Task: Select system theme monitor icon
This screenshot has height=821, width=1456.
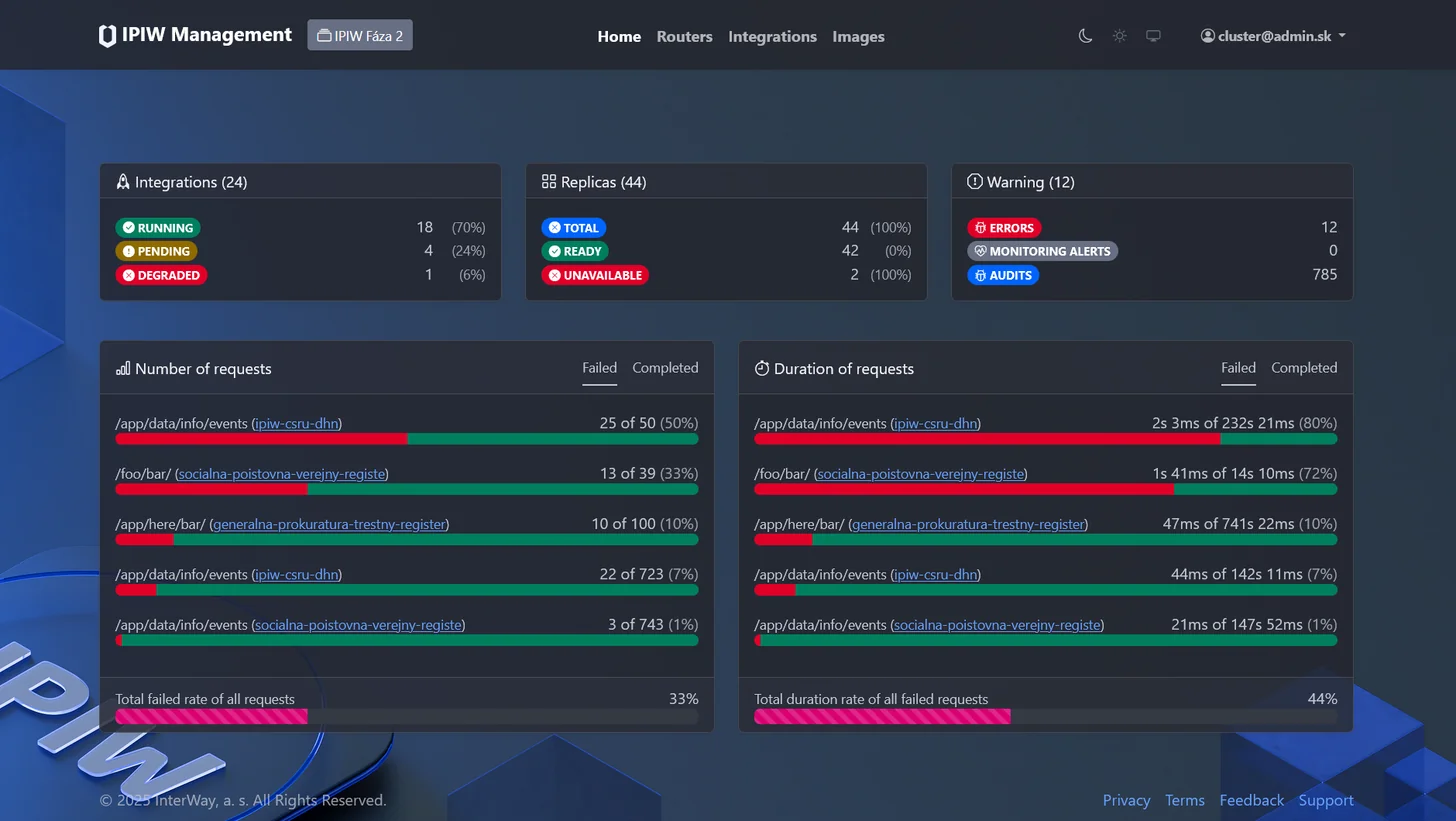Action: [x=1153, y=36]
